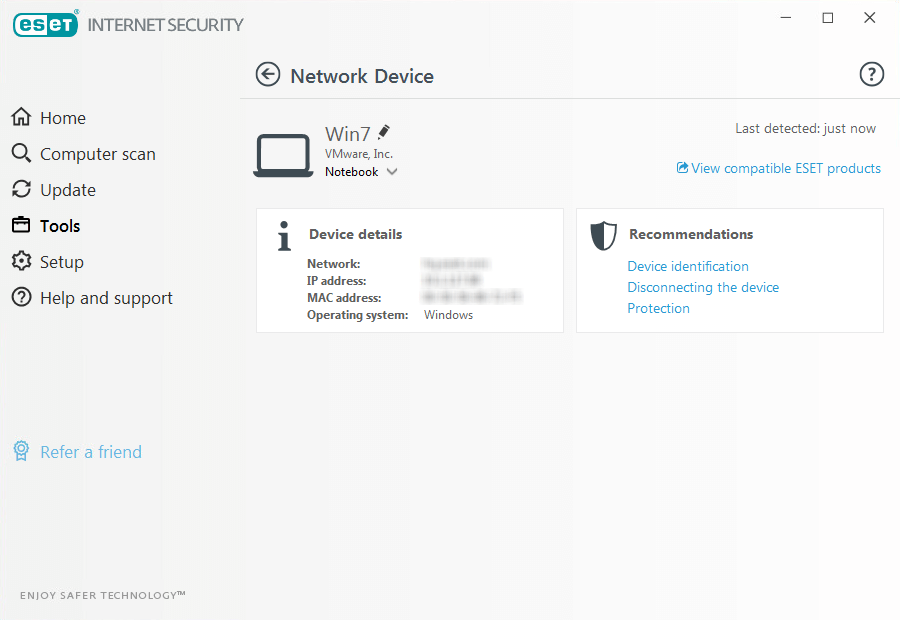Viewport: 900px width, 620px height.
Task: Open the Tools menu section
Action: click(x=60, y=226)
